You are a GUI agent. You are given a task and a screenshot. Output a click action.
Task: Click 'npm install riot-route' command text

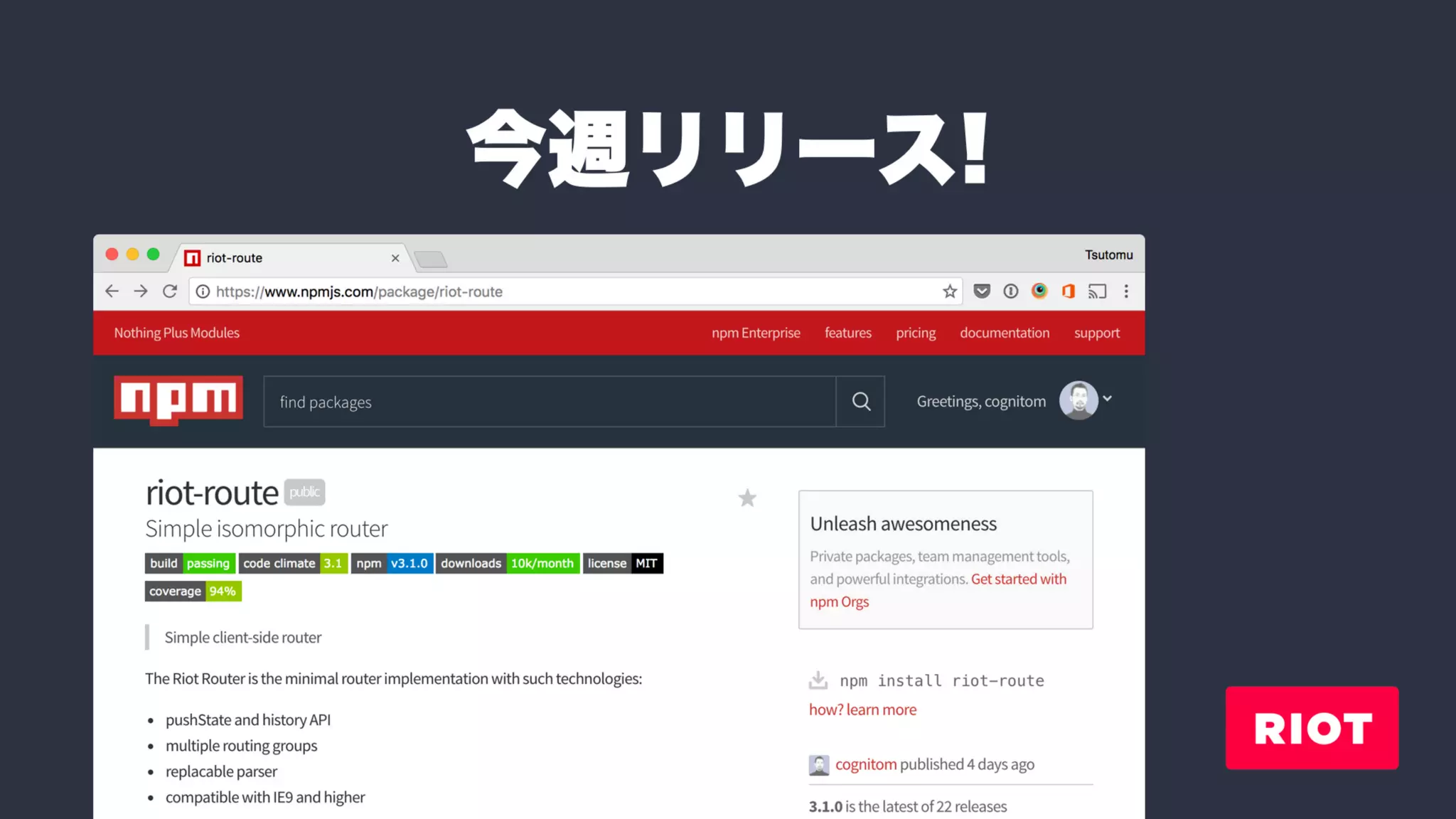pyautogui.click(x=942, y=680)
